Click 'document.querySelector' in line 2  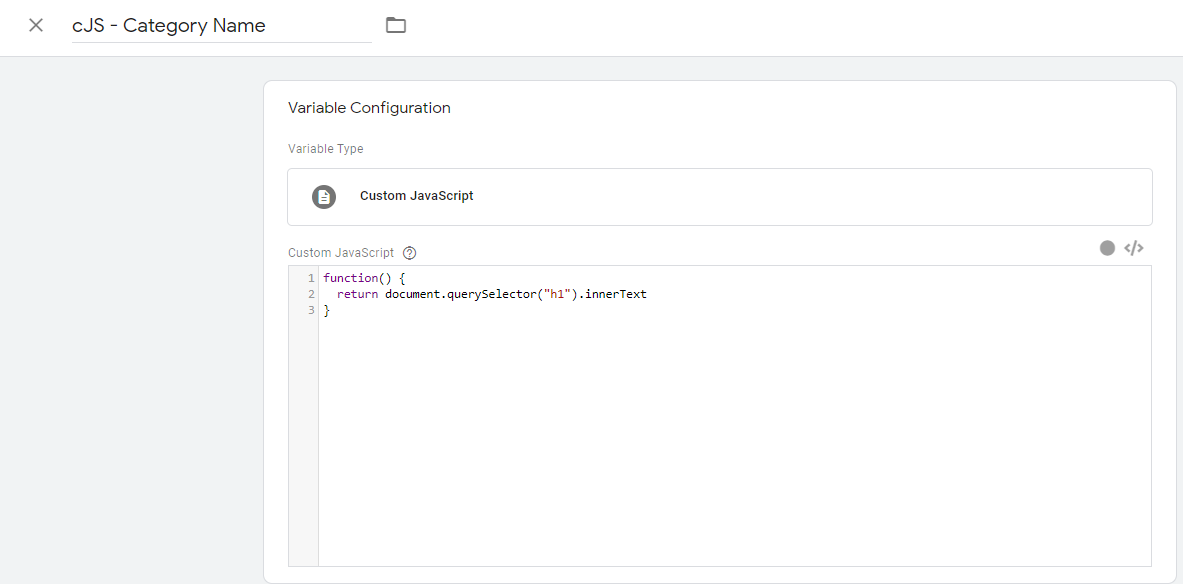460,294
